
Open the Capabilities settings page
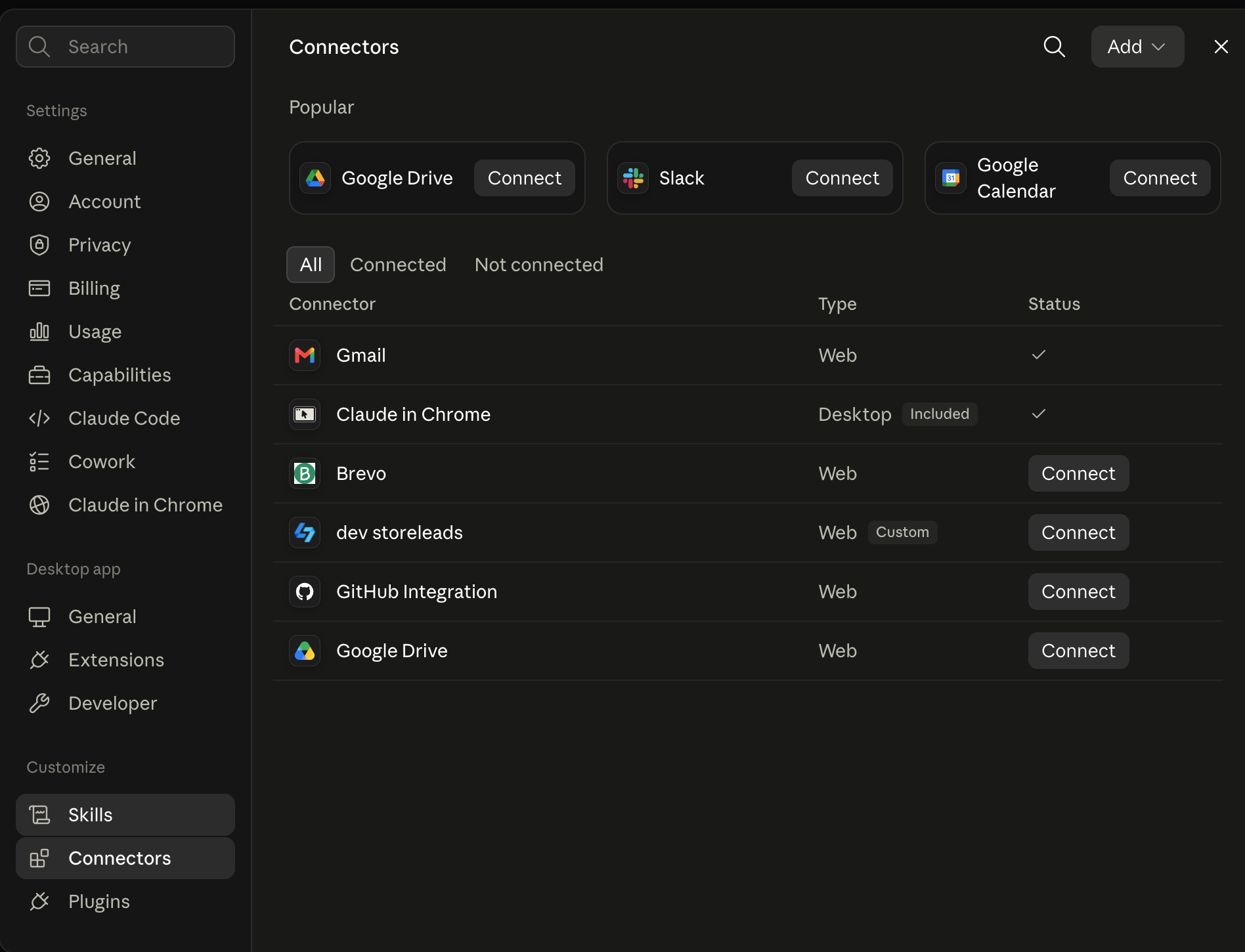pos(125,375)
